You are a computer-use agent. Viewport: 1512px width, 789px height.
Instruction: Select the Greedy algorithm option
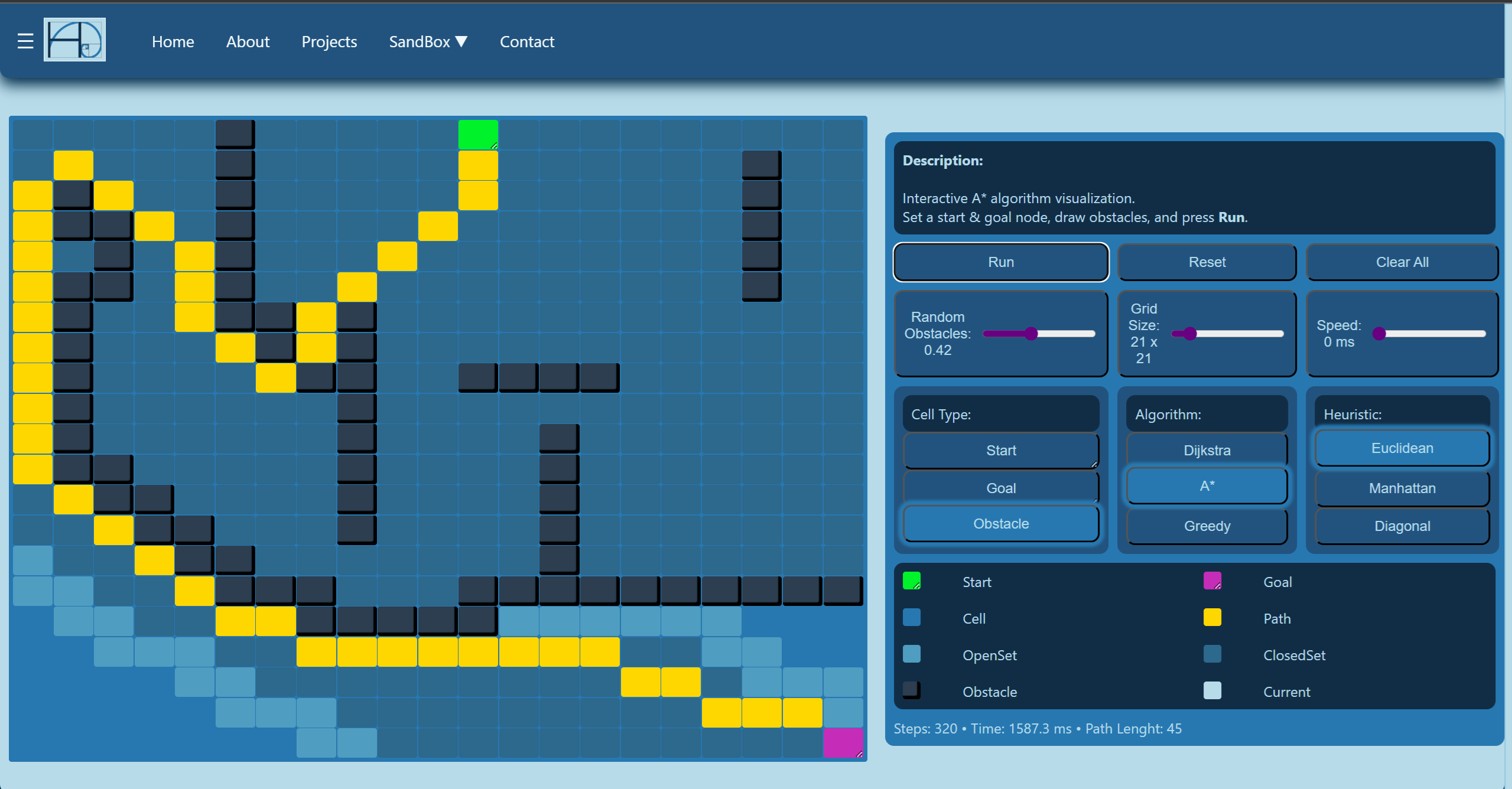pyautogui.click(x=1207, y=526)
